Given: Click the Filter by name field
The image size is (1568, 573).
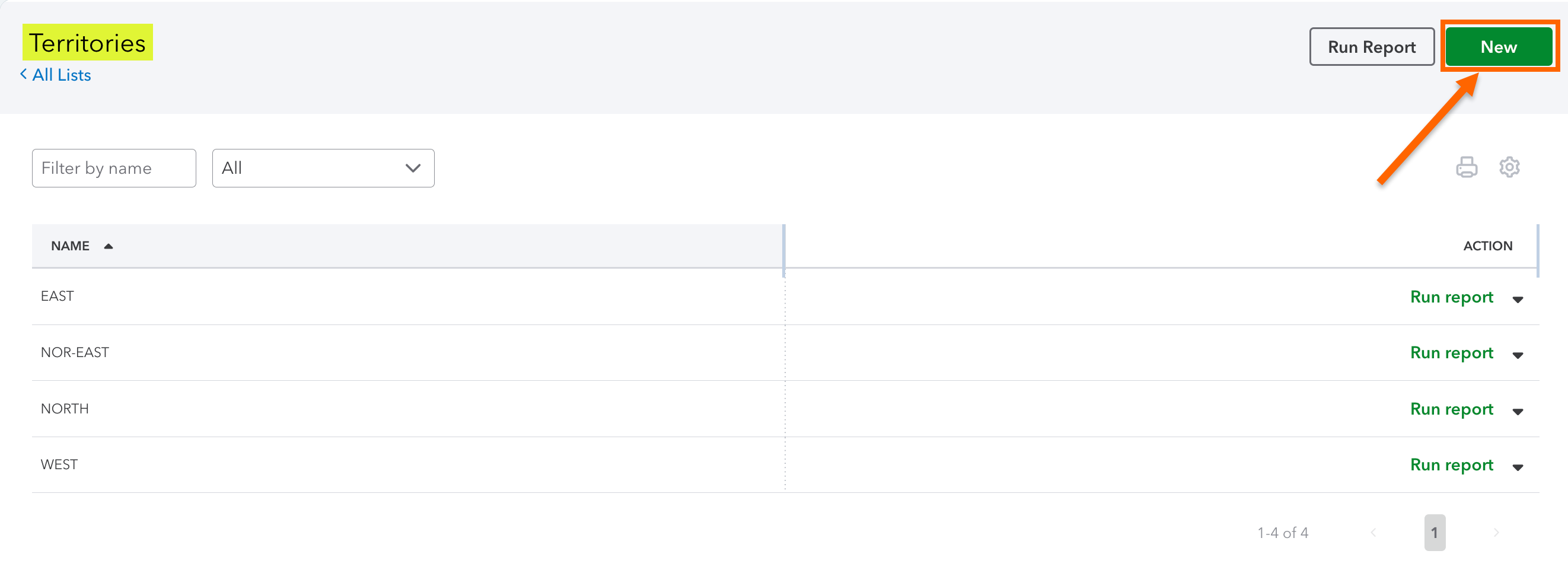Looking at the screenshot, I should [x=114, y=168].
